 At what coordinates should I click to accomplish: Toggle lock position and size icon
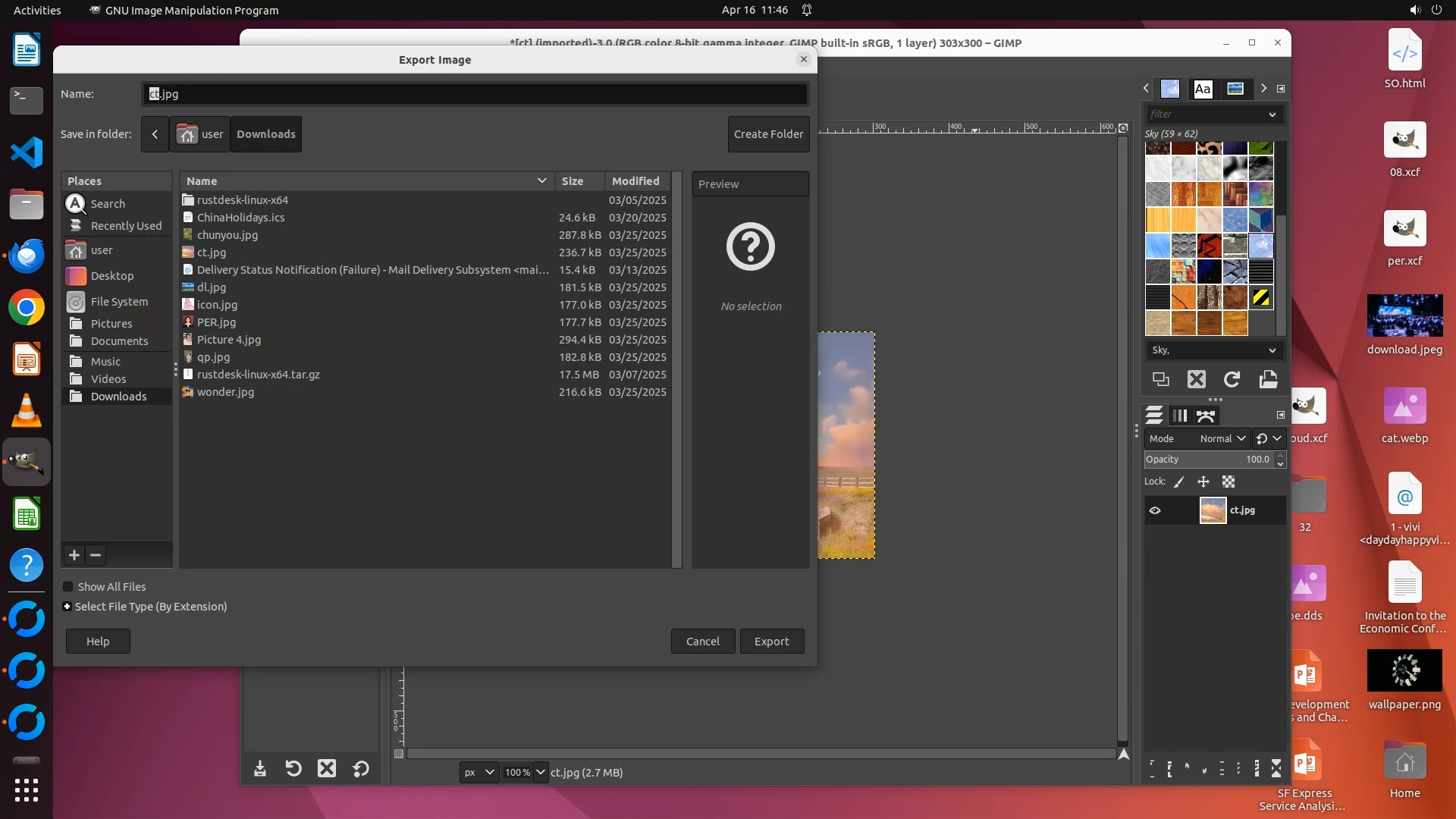pyautogui.click(x=1203, y=482)
